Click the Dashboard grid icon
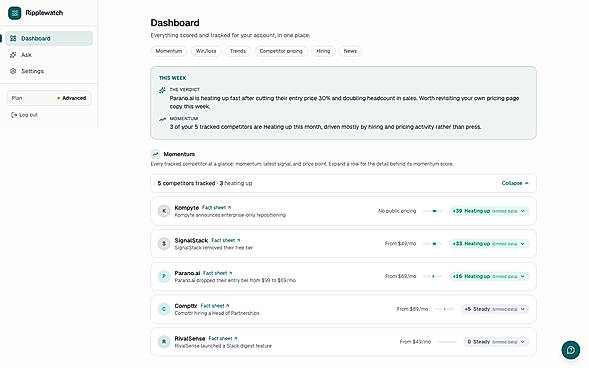This screenshot has height=368, width=589. tap(13, 38)
